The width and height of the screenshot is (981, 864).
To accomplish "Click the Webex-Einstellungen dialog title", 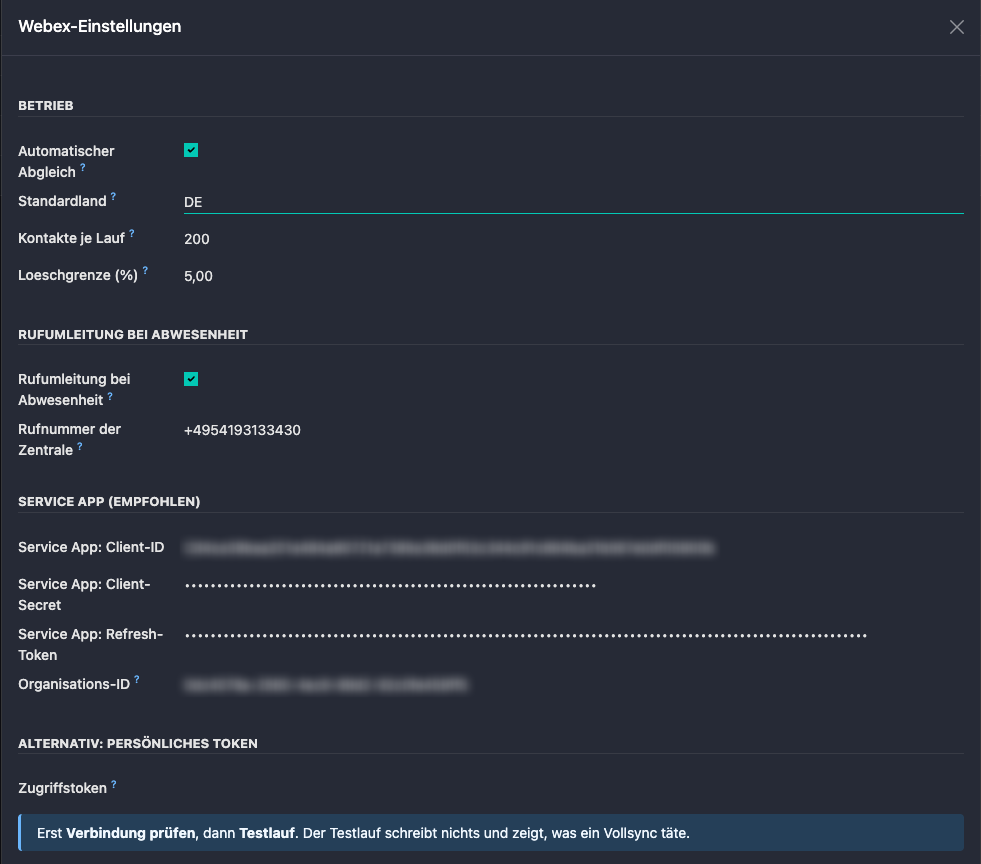I will pos(99,26).
